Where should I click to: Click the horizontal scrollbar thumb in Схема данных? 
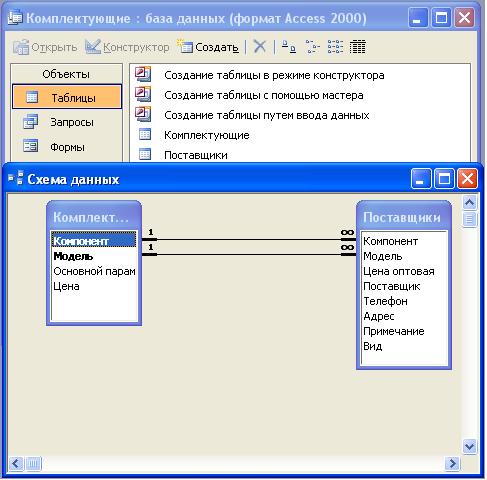(x=33, y=463)
